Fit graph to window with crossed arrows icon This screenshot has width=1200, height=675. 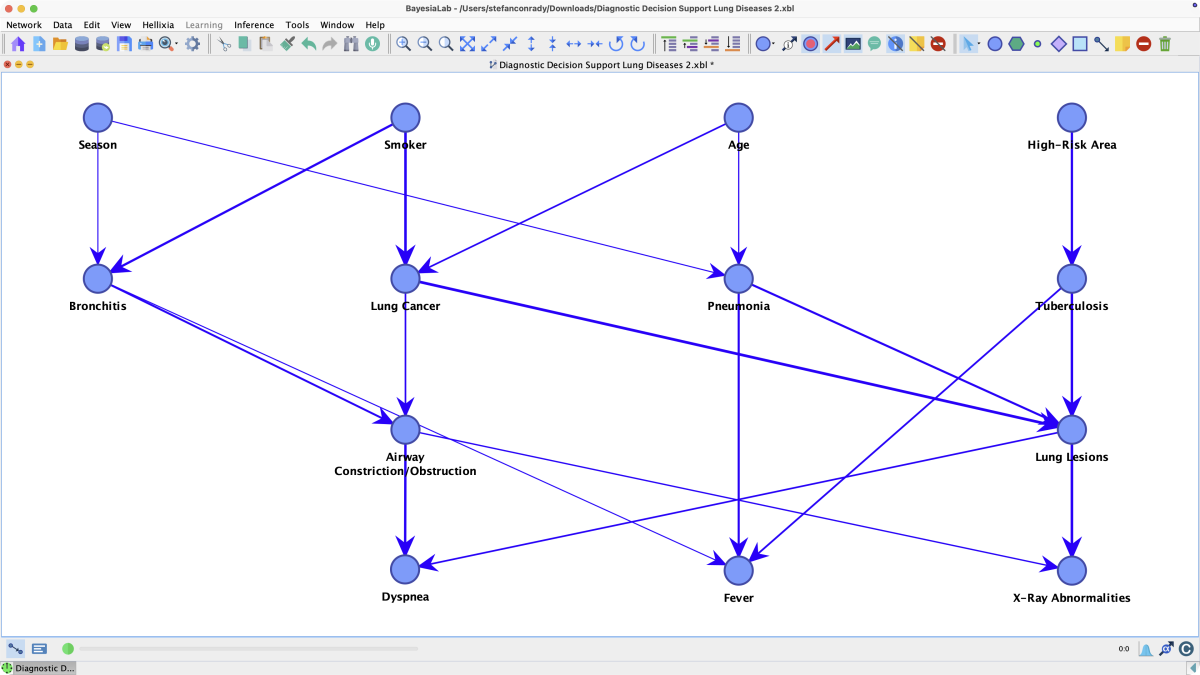pos(467,44)
